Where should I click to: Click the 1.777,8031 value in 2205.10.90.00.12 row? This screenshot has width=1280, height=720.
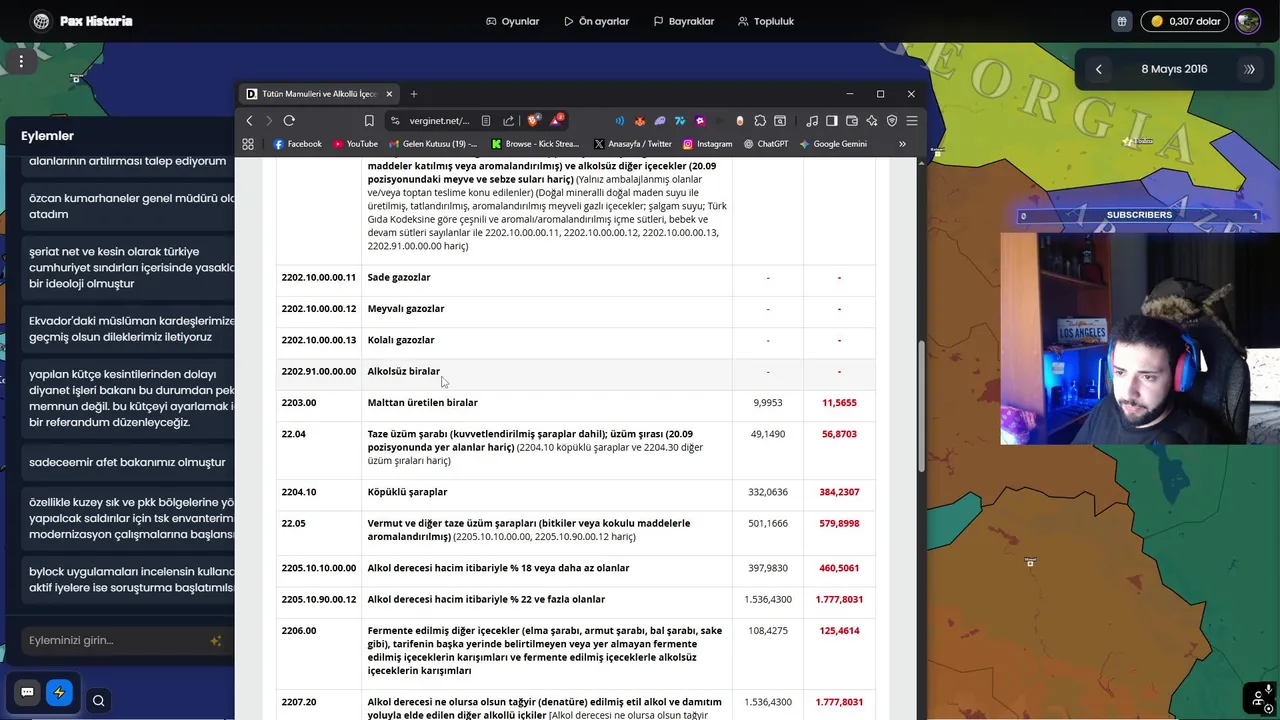coord(839,599)
